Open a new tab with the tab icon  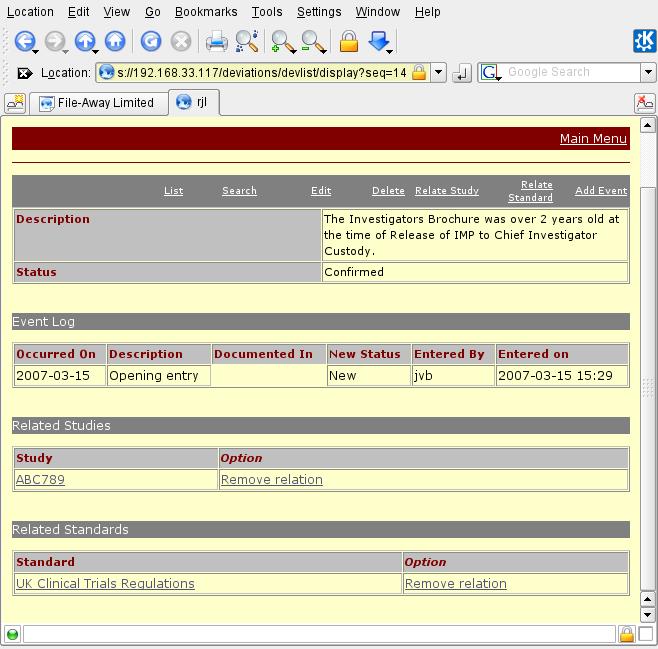pyautogui.click(x=15, y=103)
